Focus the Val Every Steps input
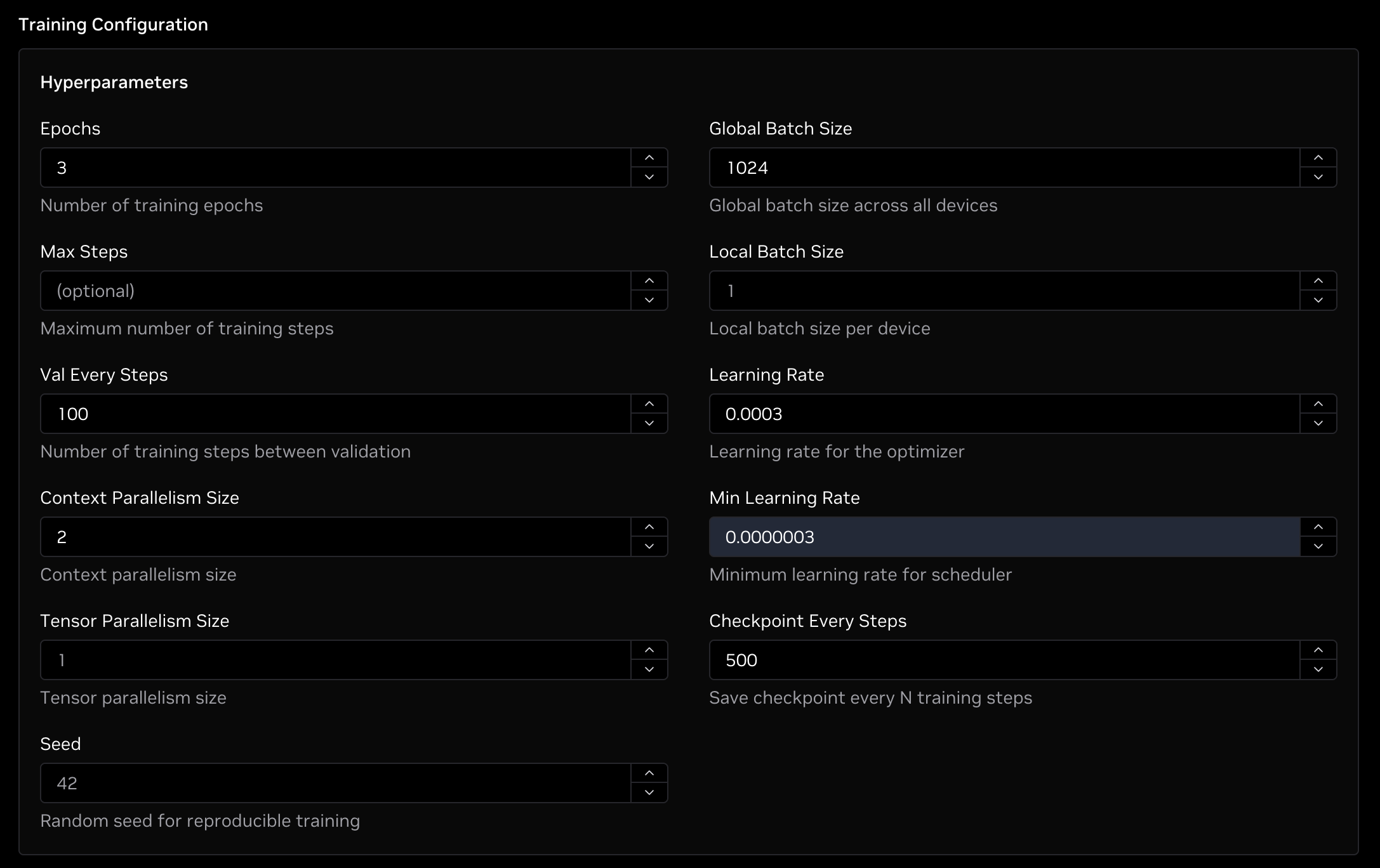Viewport: 1380px width, 868px height. pyautogui.click(x=335, y=414)
